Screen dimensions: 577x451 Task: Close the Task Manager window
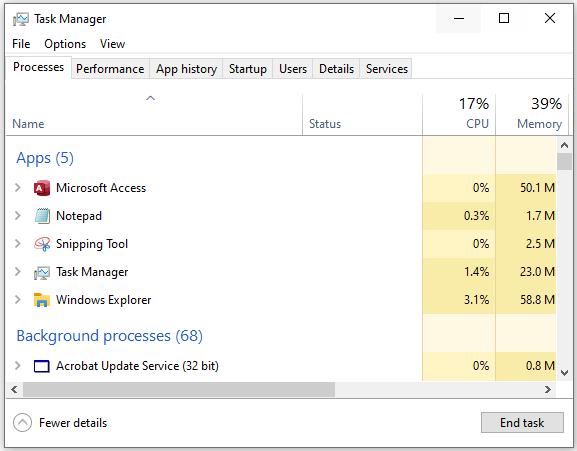[550, 18]
